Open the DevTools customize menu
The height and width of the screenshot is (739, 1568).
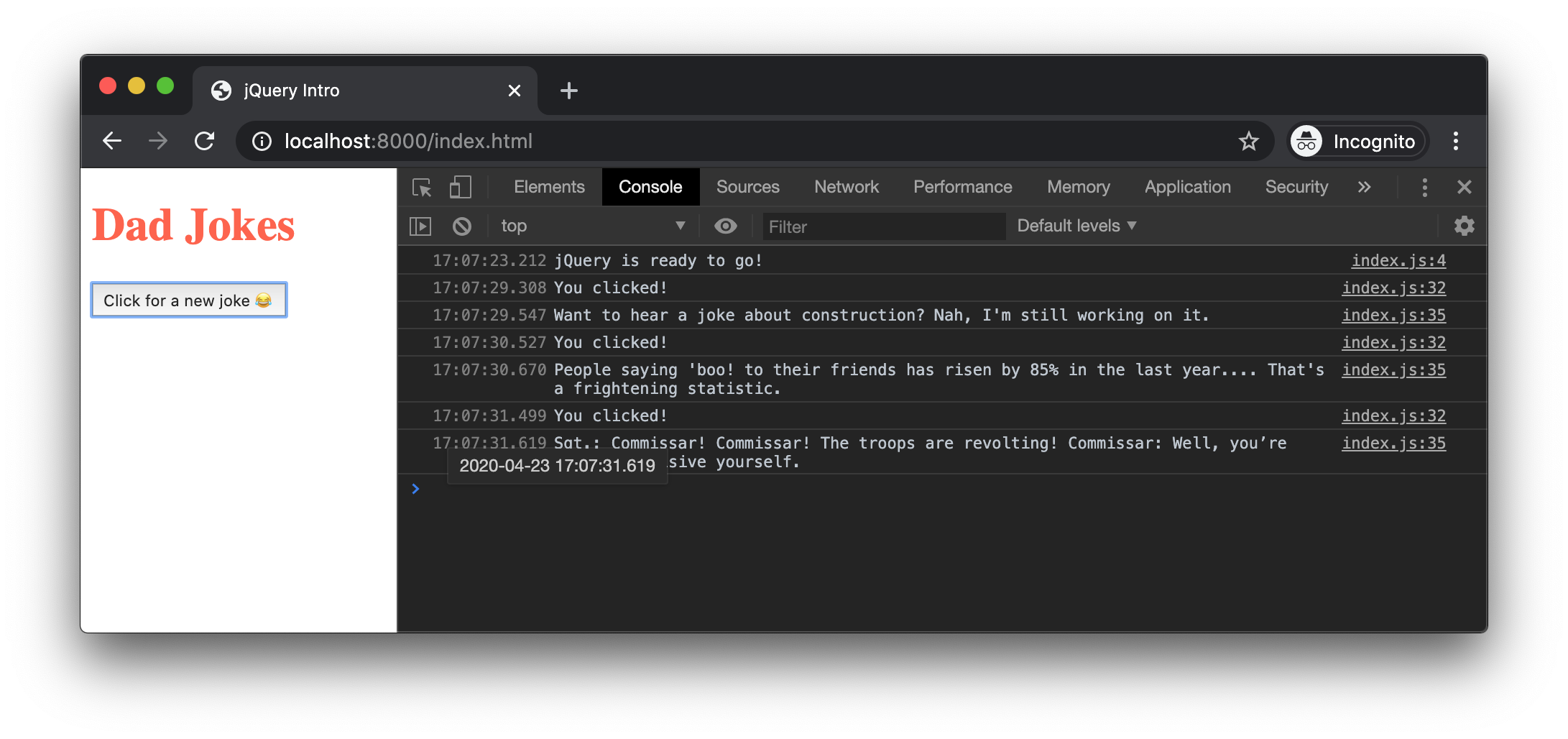[x=1424, y=187]
